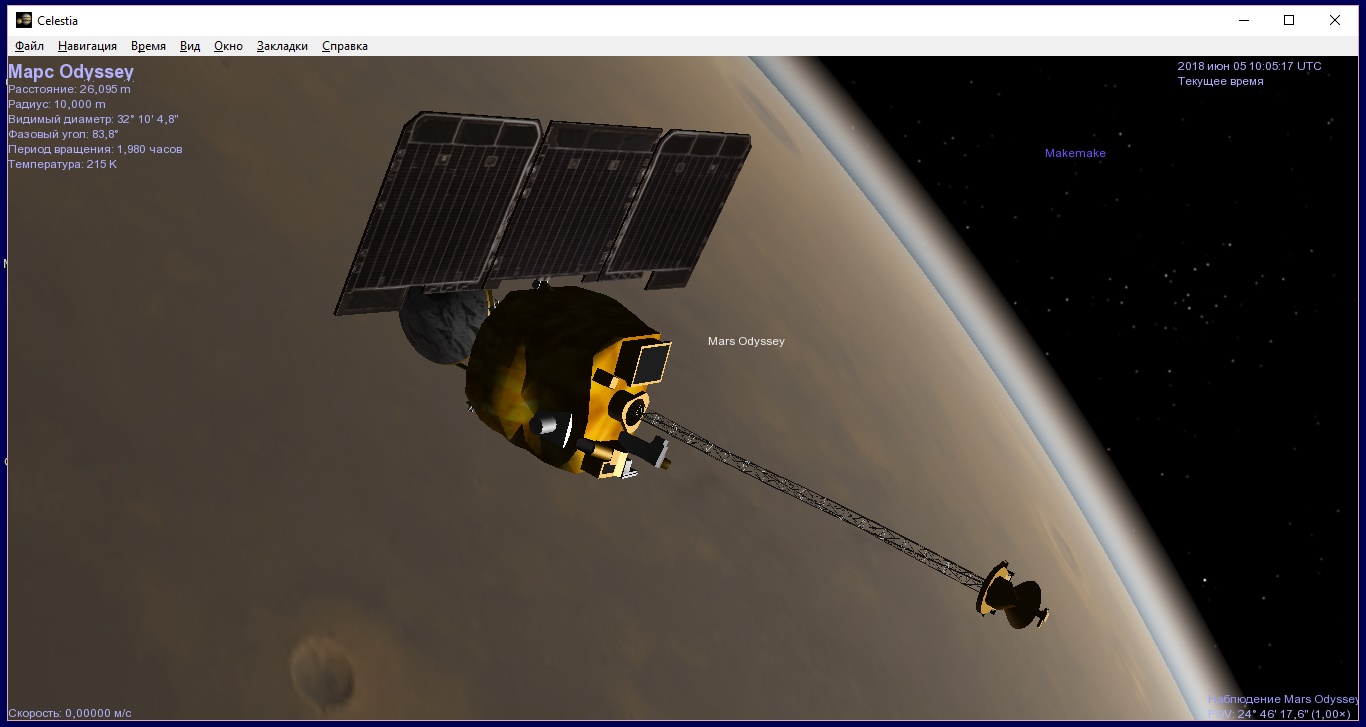
Task: Click the Скорость: 0,00000 м/с readout
Action: click(70, 713)
